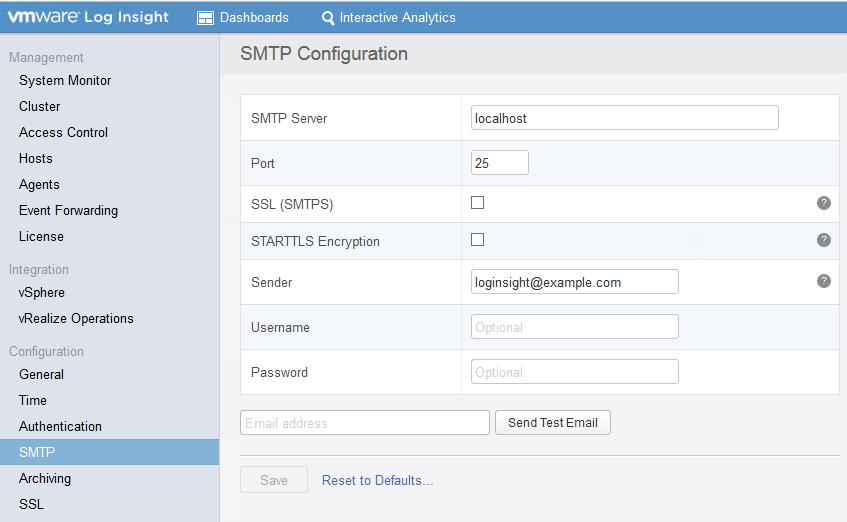Open help icon for STARTTLS Encryption
The image size is (847, 522).
823,240
